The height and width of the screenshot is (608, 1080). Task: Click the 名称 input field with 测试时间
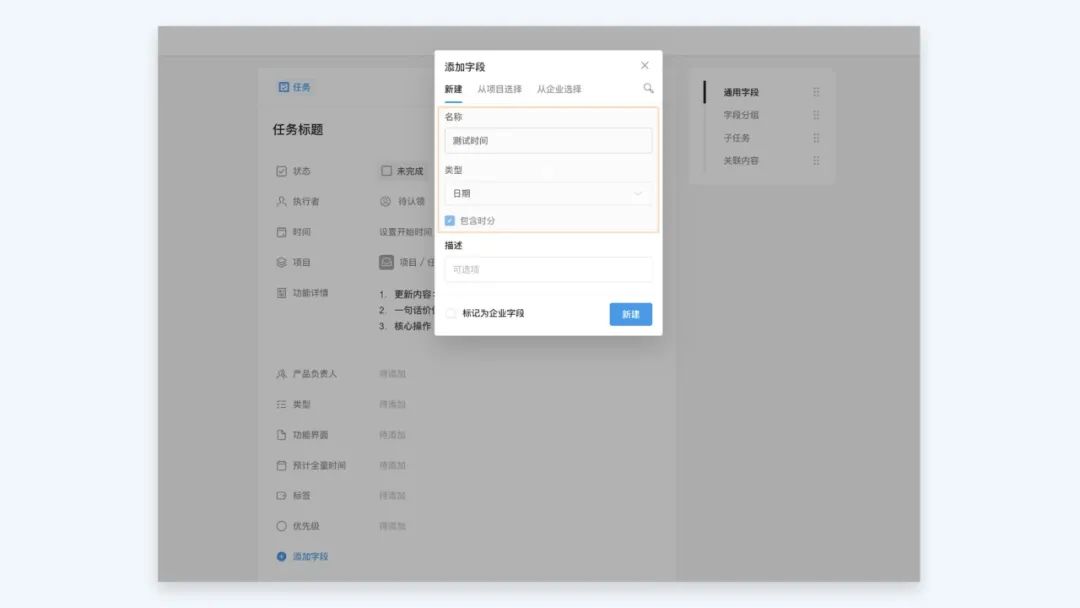548,141
